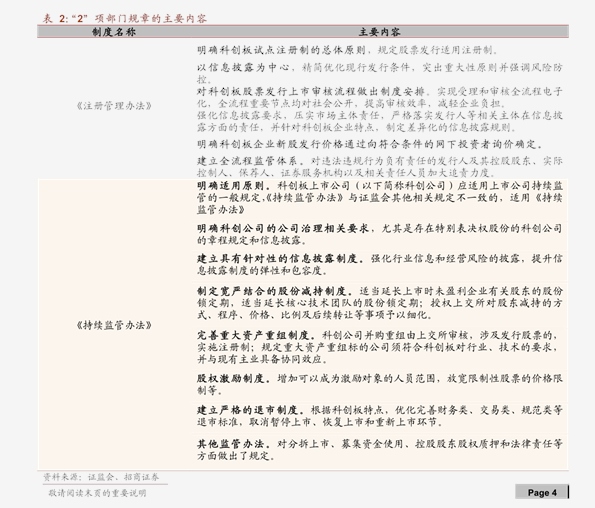Click the paragraph starting '对科创板股票发行上市审核流程'

click(379, 97)
